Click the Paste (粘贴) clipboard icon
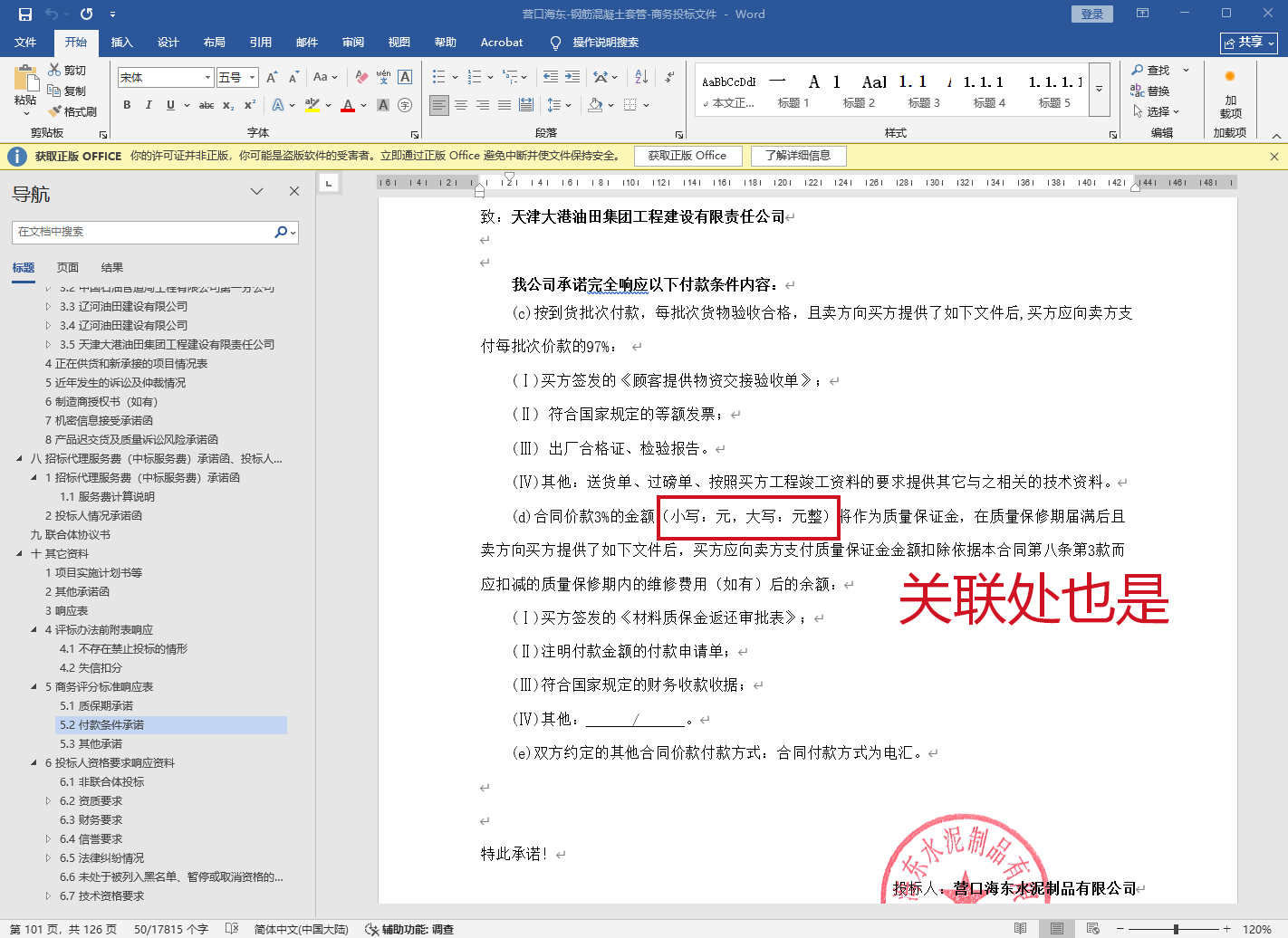The width and height of the screenshot is (1288, 938). [x=25, y=79]
